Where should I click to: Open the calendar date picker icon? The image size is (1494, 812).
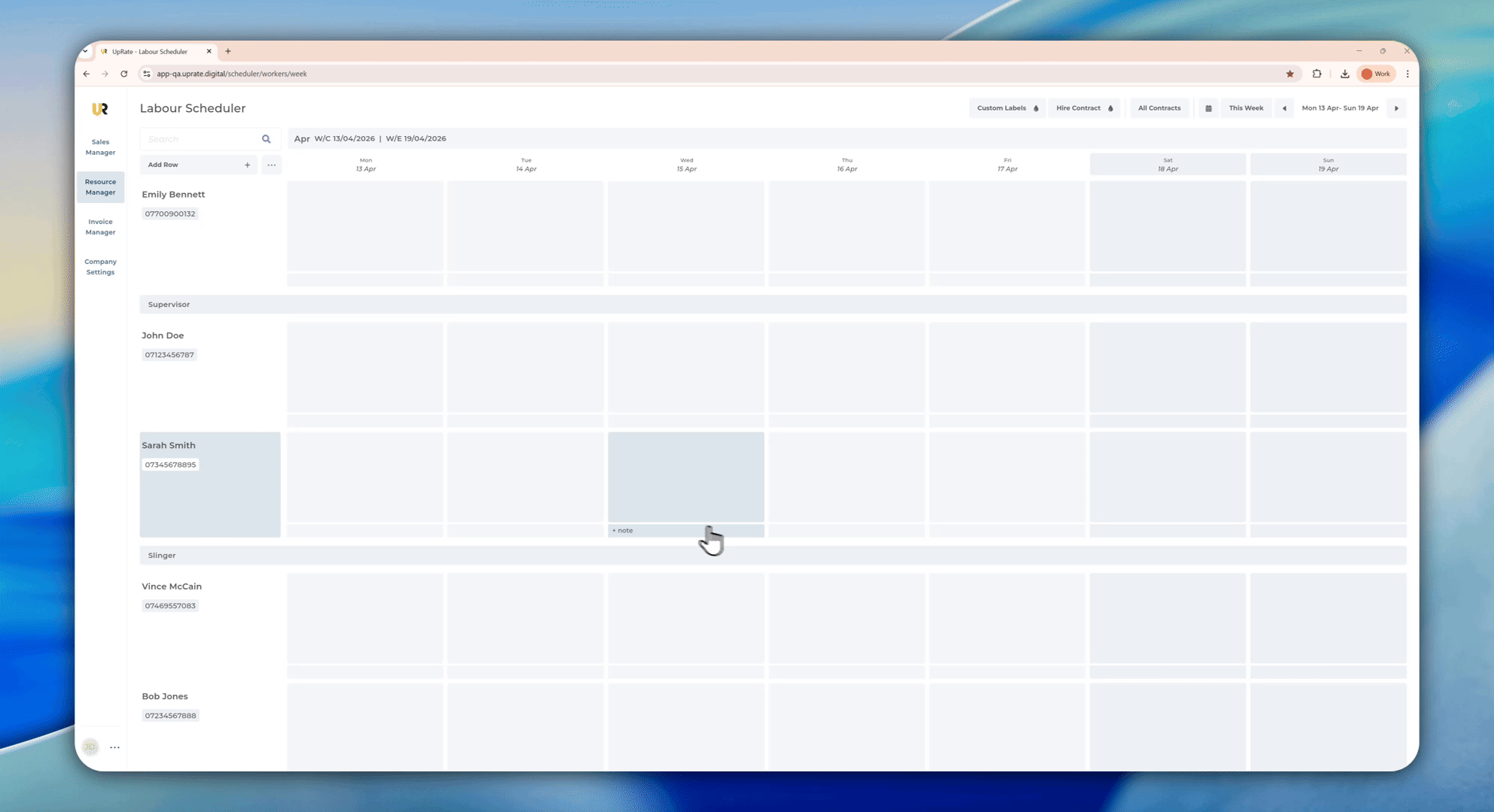click(x=1209, y=108)
